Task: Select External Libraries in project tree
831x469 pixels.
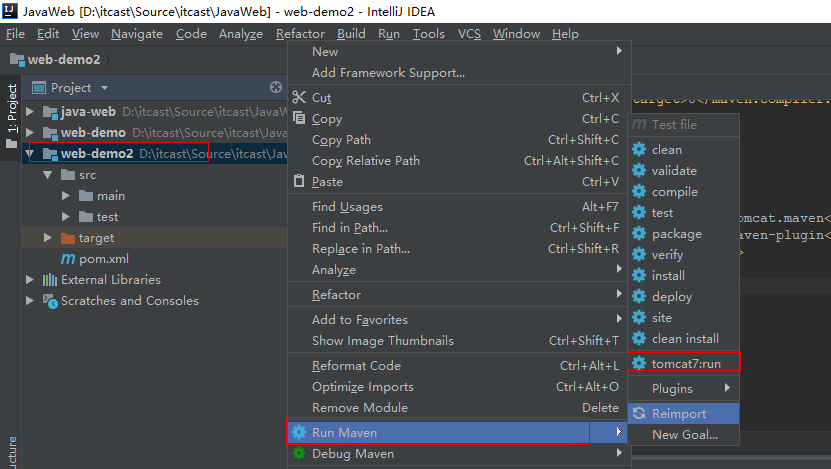Action: (x=110, y=280)
